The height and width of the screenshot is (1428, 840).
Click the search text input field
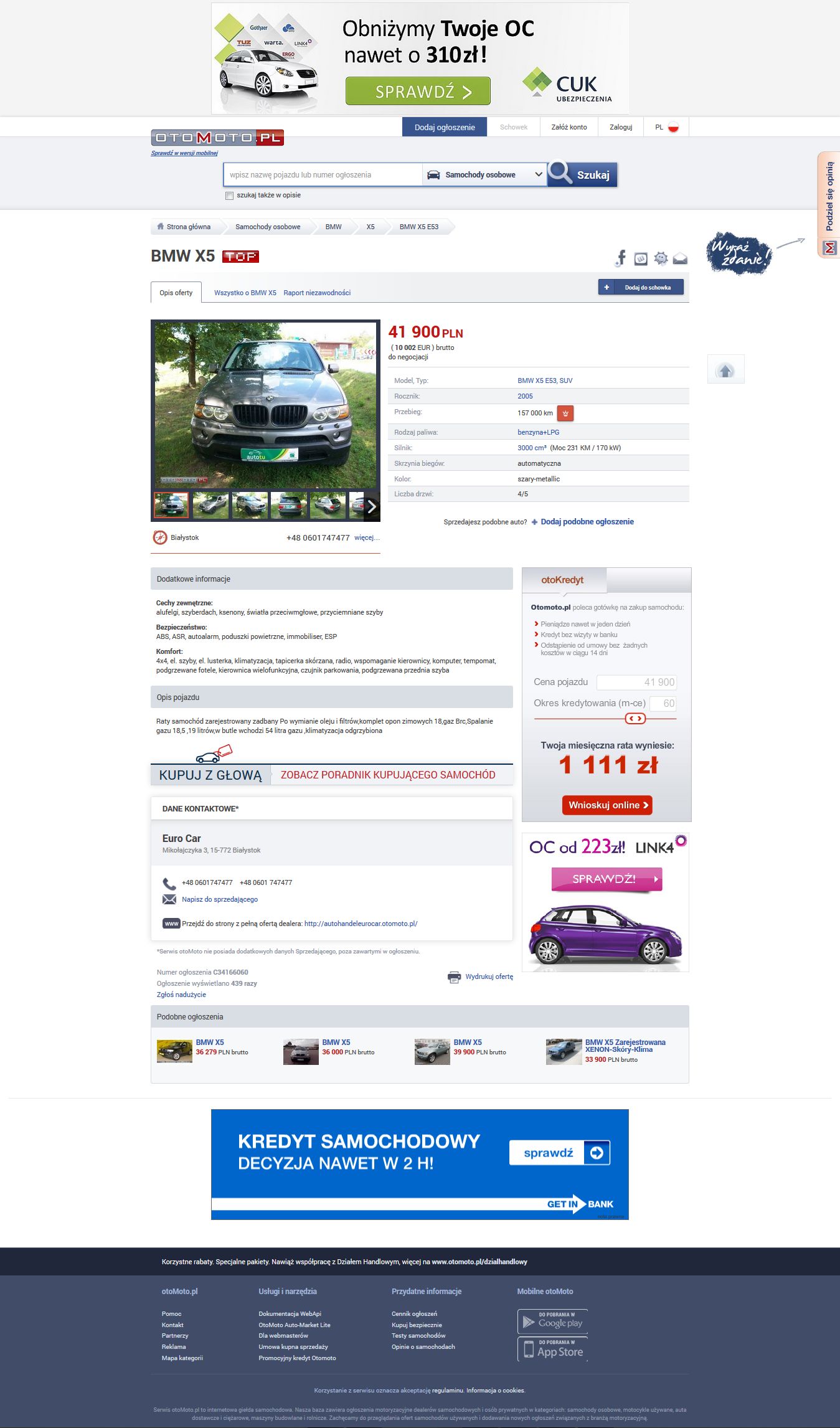pos(323,175)
